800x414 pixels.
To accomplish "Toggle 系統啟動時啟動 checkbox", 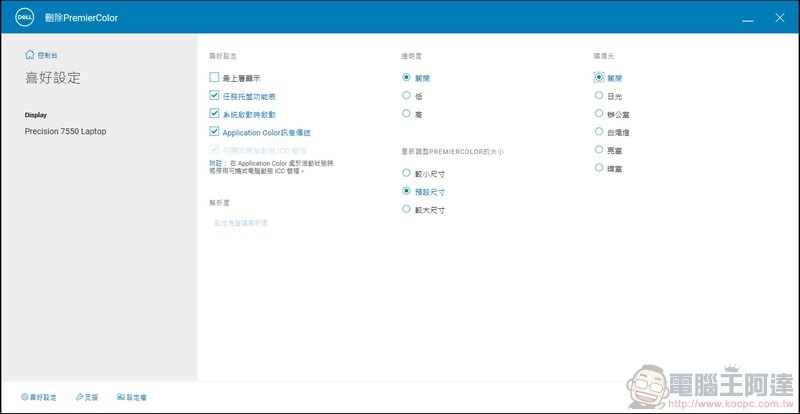I will click(x=214, y=114).
